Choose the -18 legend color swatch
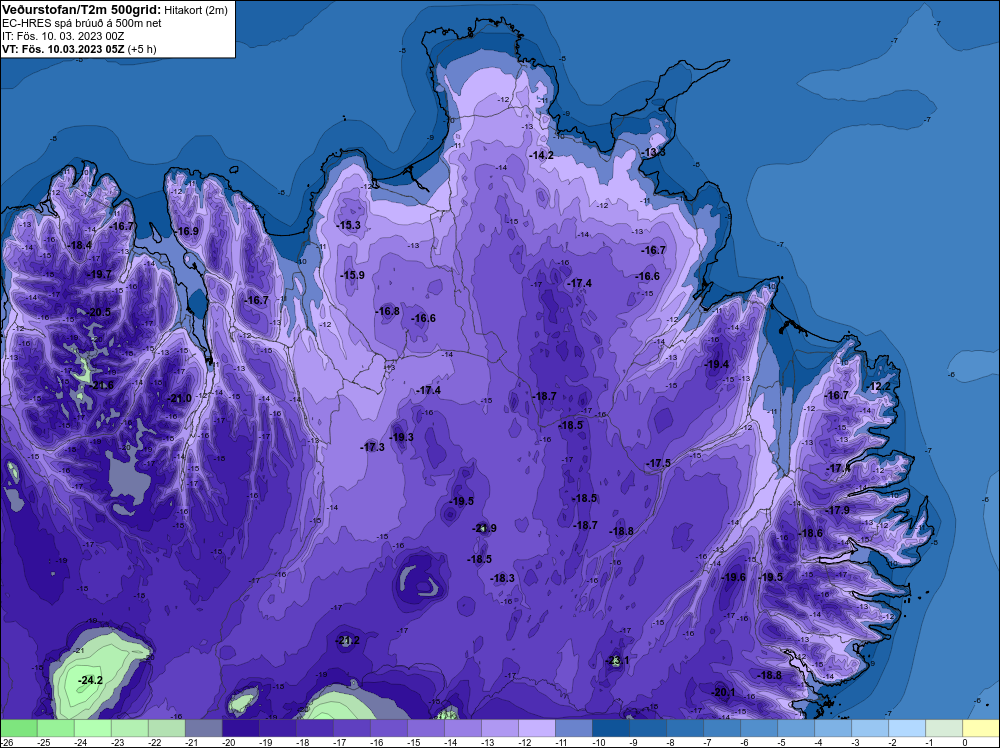This screenshot has height=748, width=1000. point(315,728)
